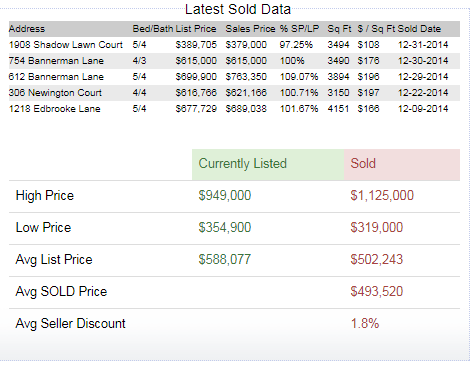Viewport: 472px width, 365px height.
Task: Click the sold high price $1,125,000
Action: tap(382, 195)
